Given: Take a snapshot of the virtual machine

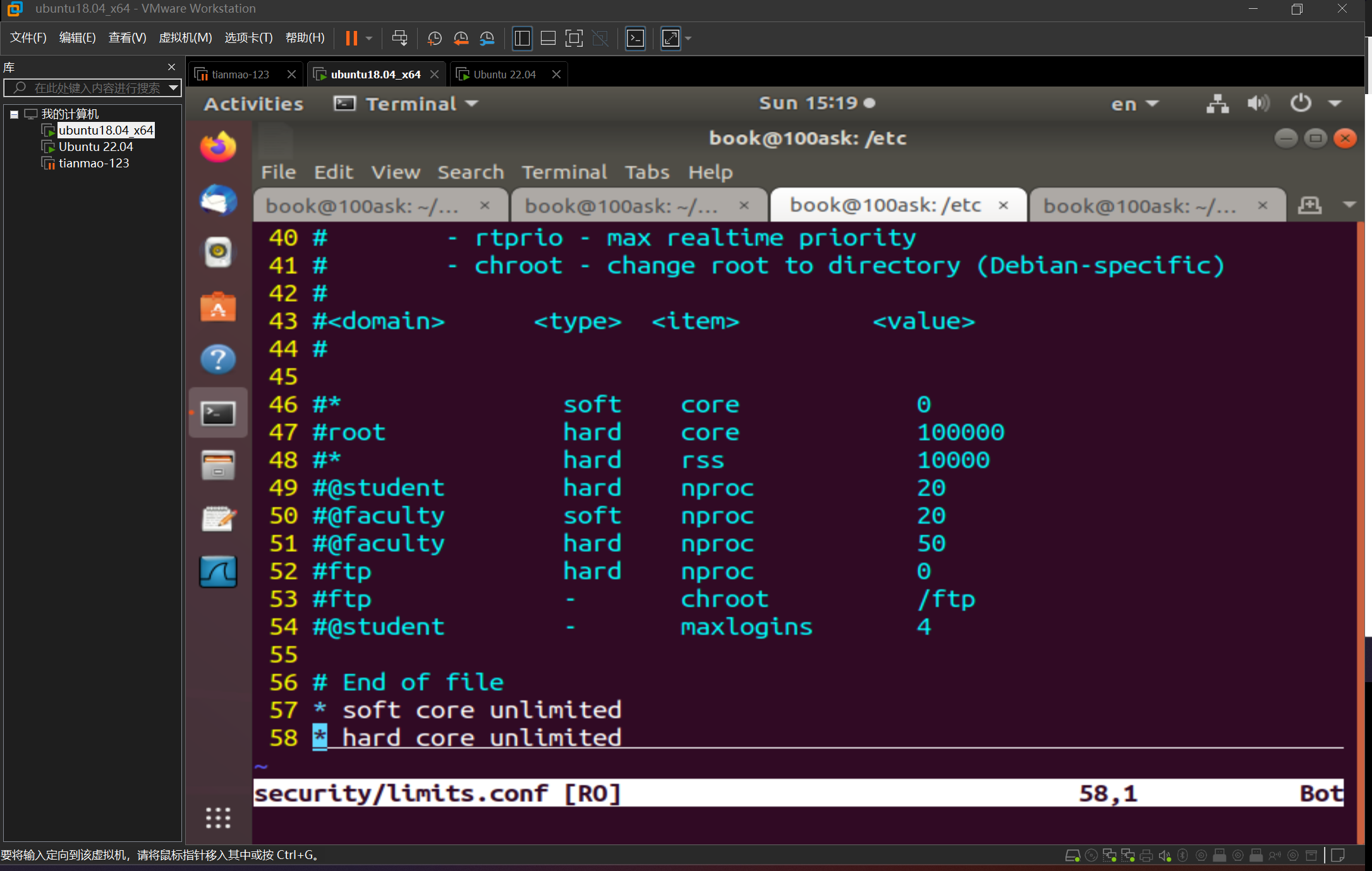Looking at the screenshot, I should [x=434, y=38].
